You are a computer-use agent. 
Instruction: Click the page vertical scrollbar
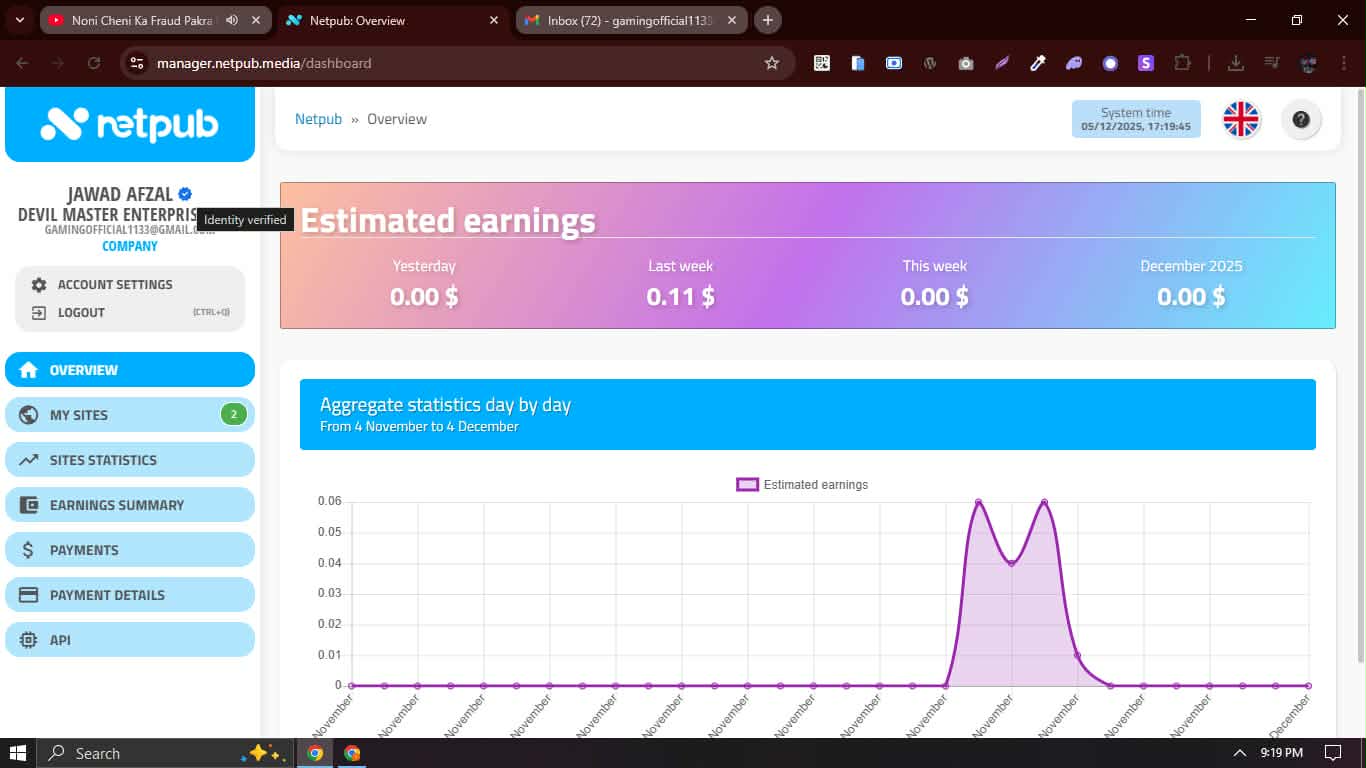tap(1360, 375)
